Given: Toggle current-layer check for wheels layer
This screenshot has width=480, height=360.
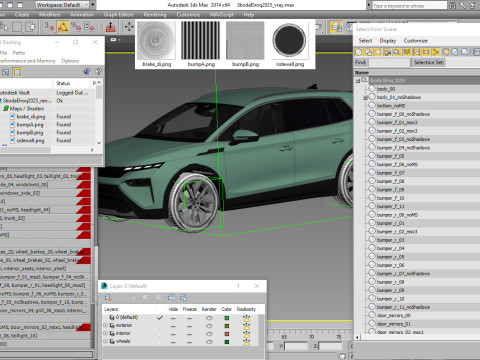Looking at the screenshot, I should click(160, 342).
